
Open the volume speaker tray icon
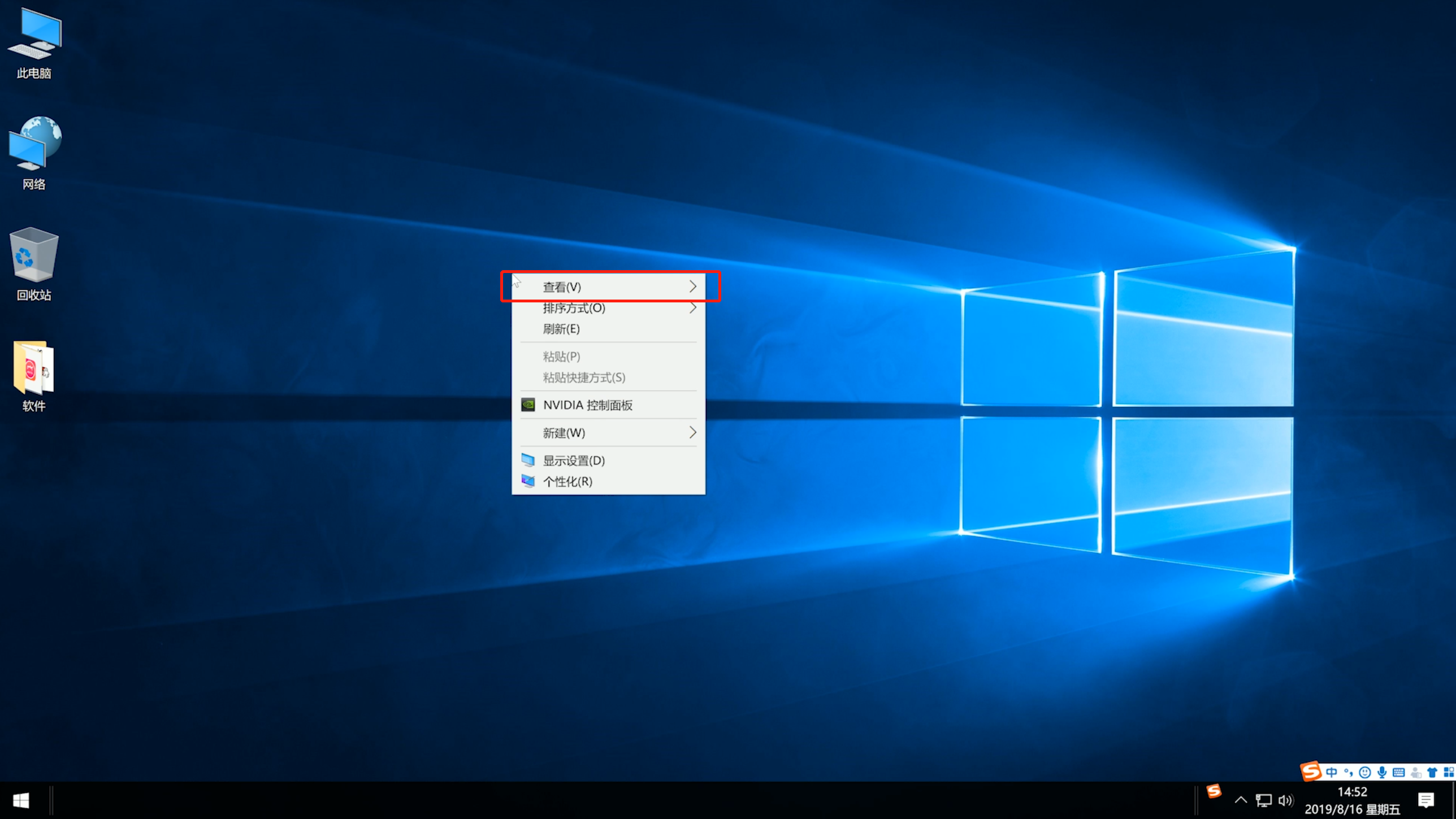coord(1286,800)
